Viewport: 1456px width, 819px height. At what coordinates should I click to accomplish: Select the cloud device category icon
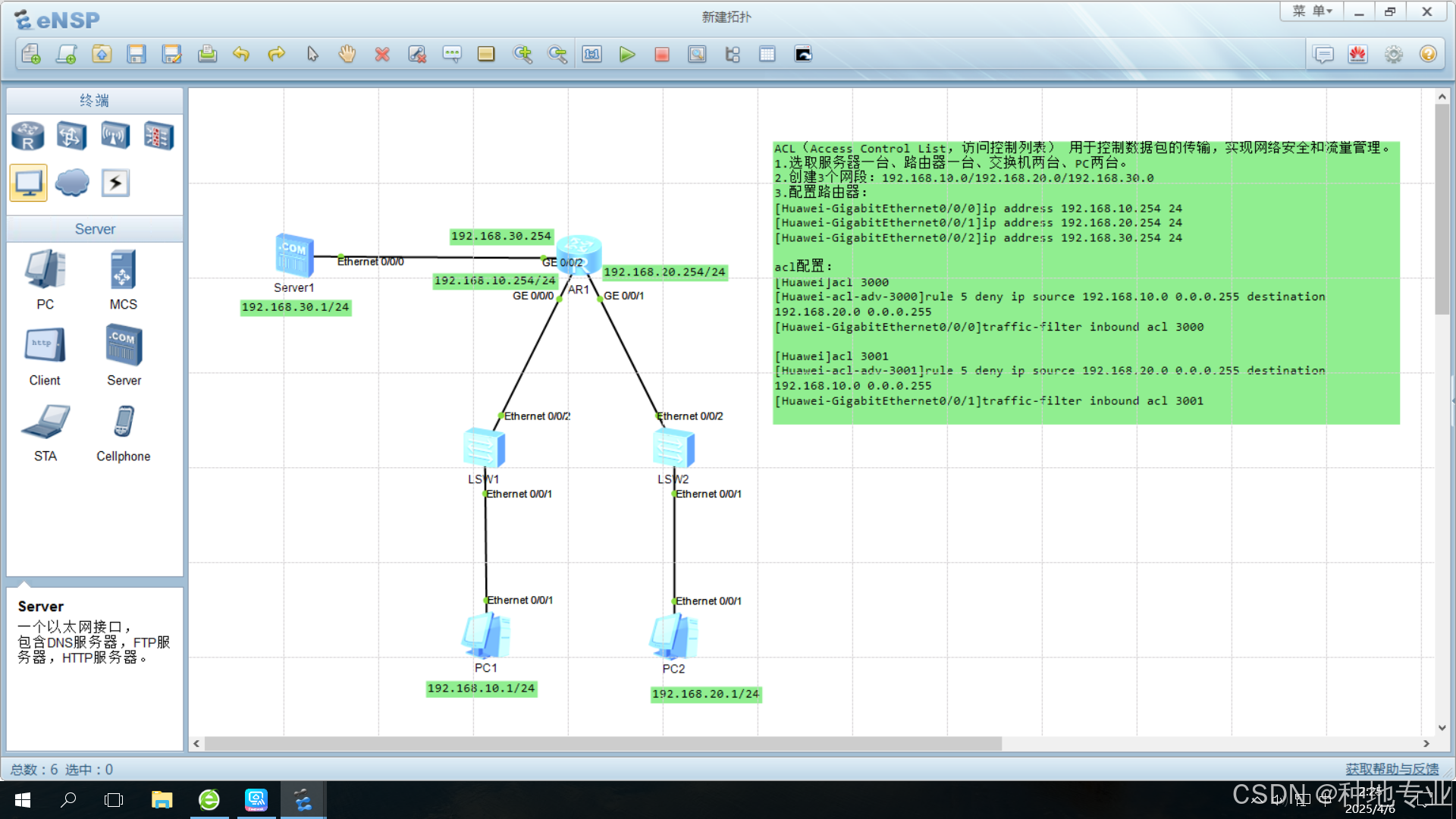72,183
